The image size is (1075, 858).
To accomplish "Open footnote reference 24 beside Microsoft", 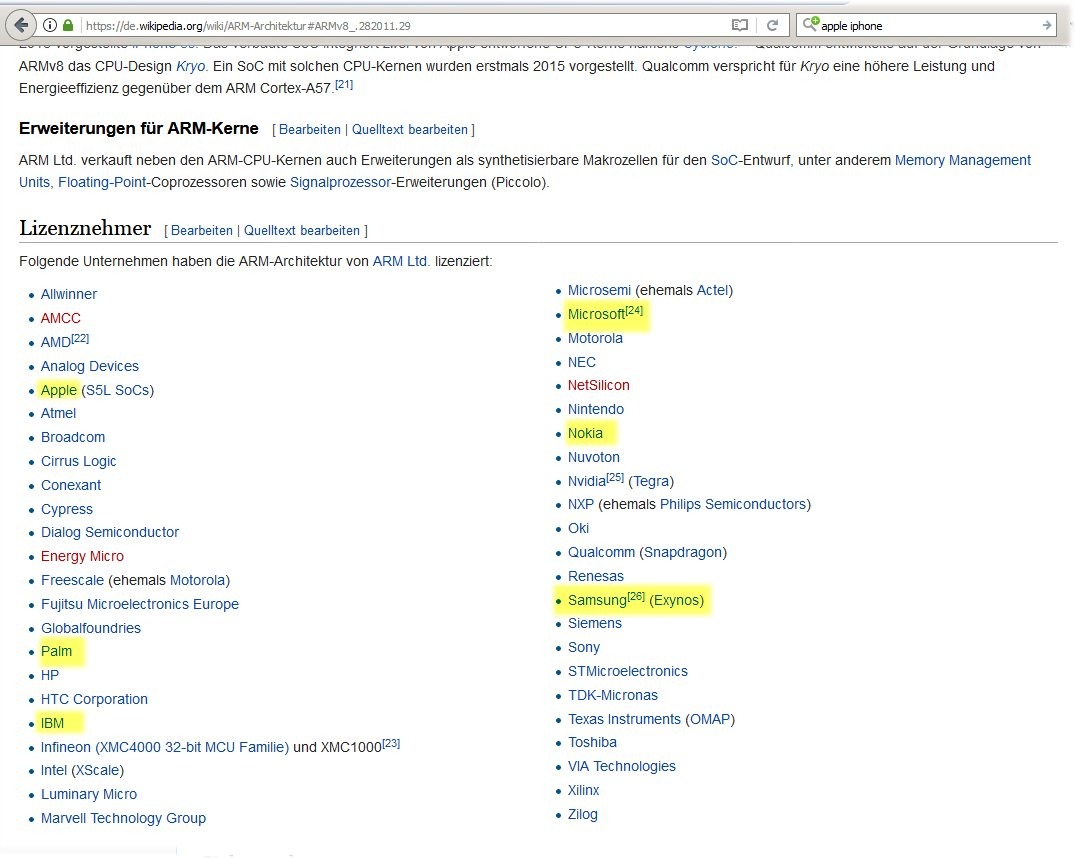I will (635, 311).
